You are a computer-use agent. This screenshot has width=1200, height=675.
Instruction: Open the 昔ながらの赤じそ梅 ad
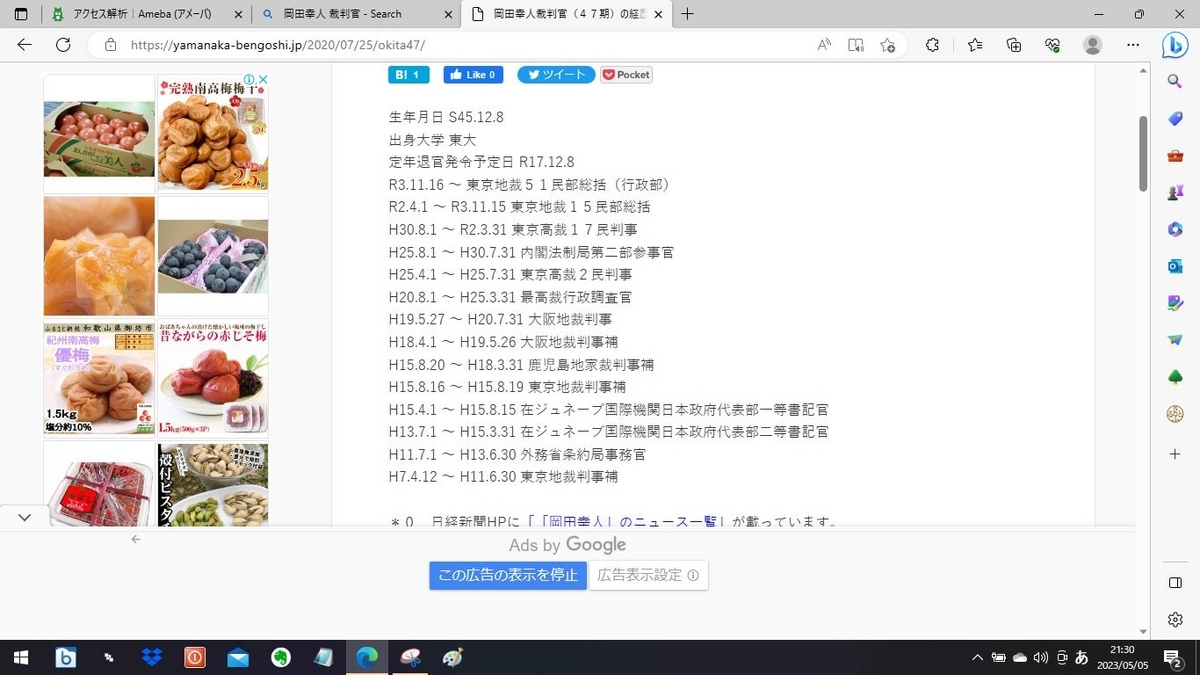[213, 377]
